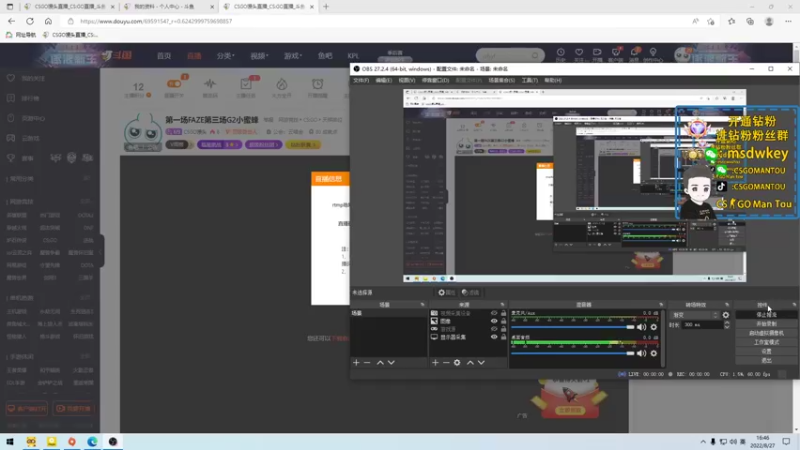Hide the 显示器采集 display capture source

(494, 337)
